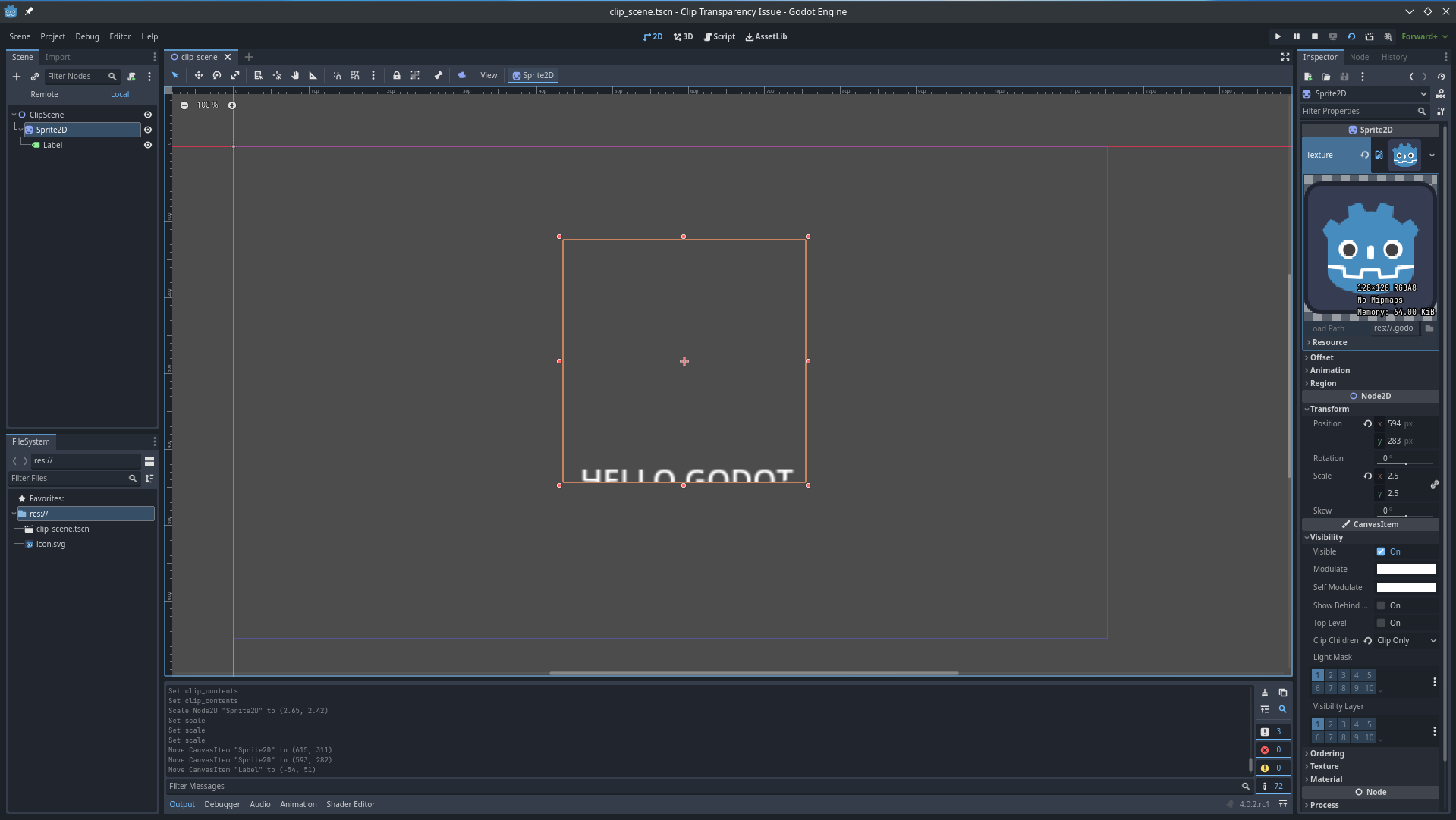Activate the Move Mode tool
The height and width of the screenshot is (820, 1456).
click(x=199, y=75)
